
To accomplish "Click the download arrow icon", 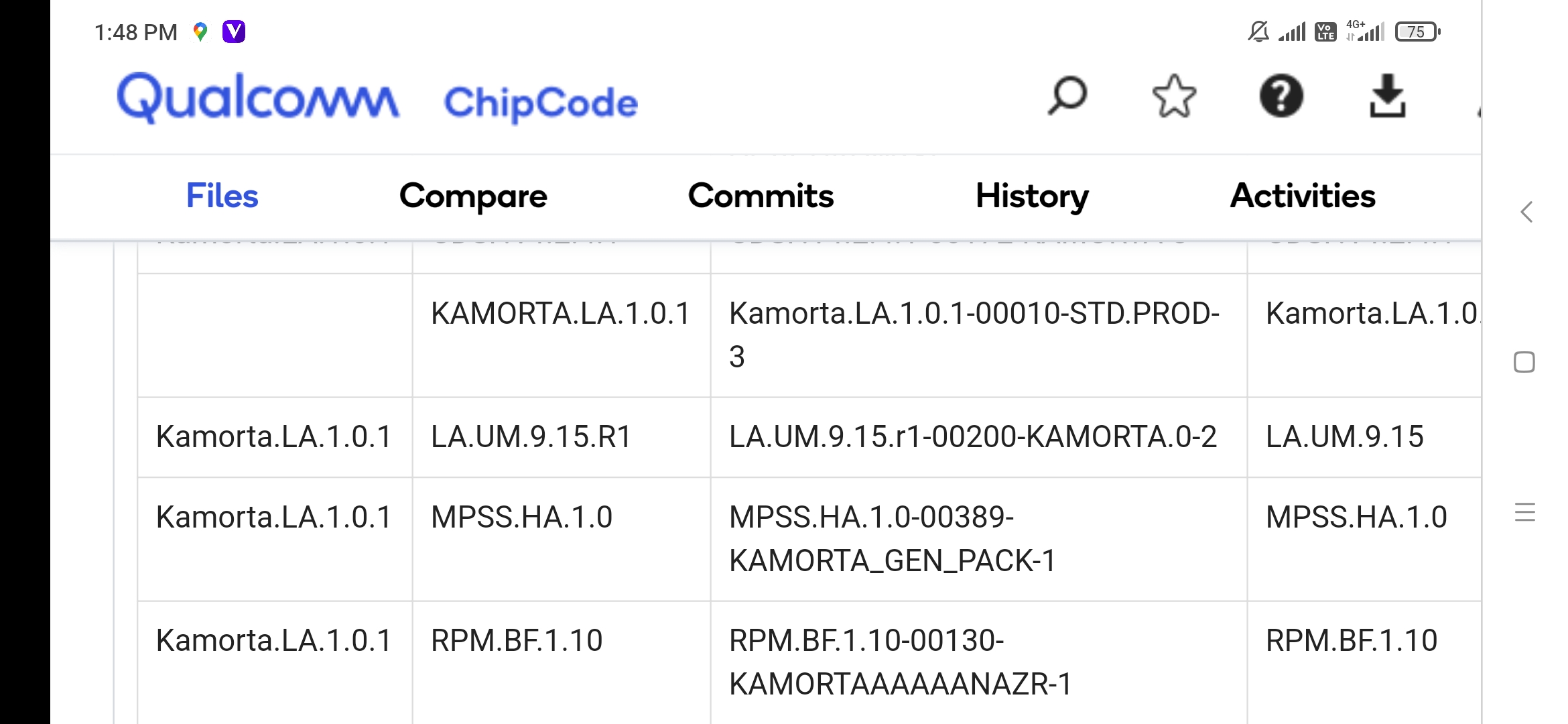I will (1387, 97).
